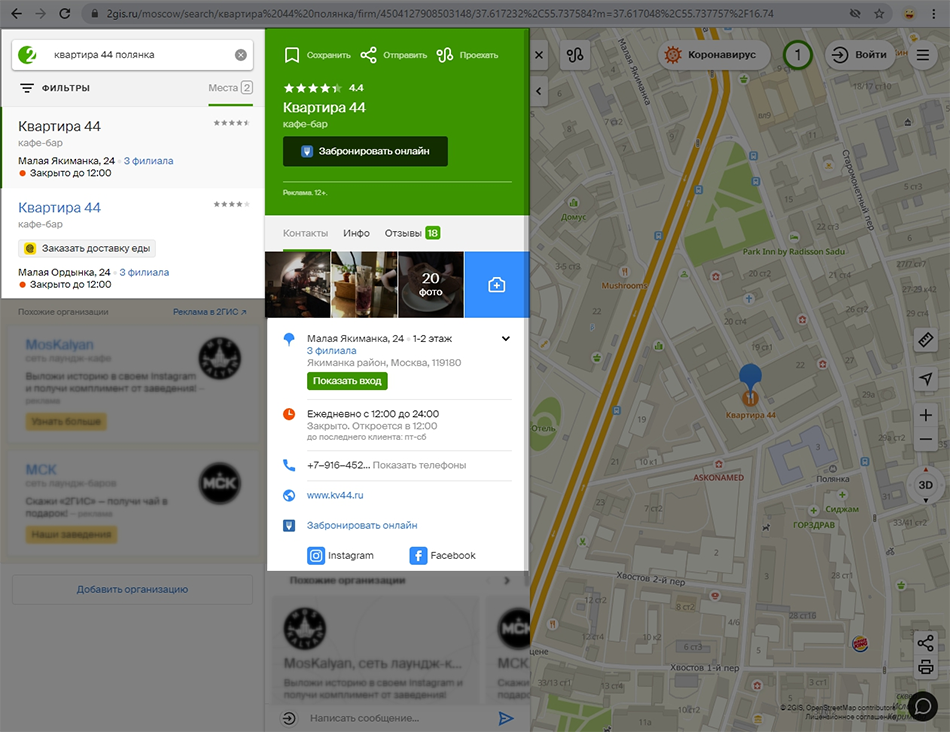The height and width of the screenshot is (732, 950).
Task: Reload the page with refresh icon
Action: [65, 13]
